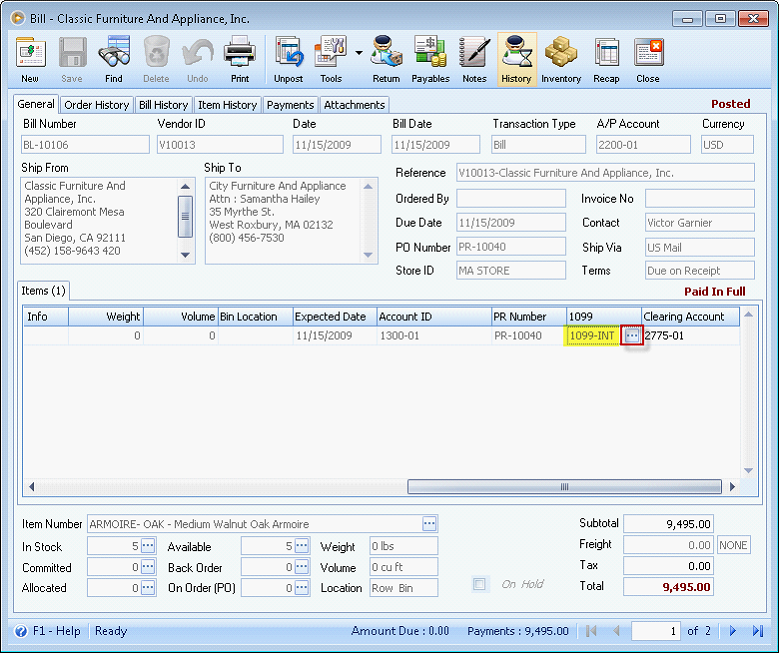The width and height of the screenshot is (780, 654).
Task: Open the Tools toolbar icon
Action: (331, 60)
